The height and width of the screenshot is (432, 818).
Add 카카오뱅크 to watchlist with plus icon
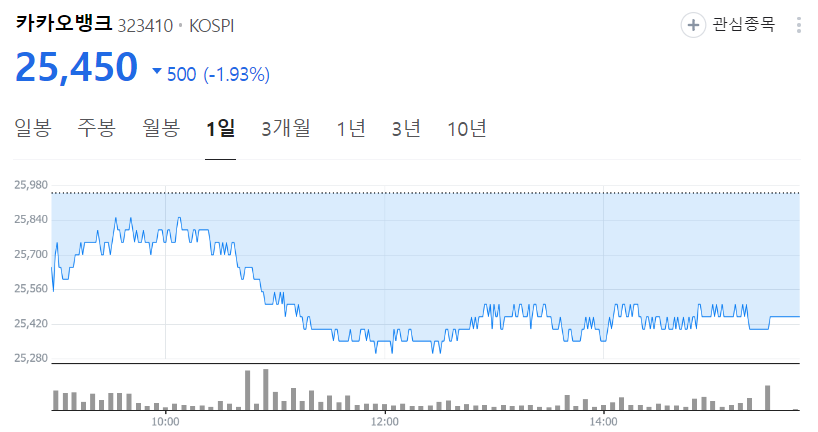pyautogui.click(x=693, y=25)
